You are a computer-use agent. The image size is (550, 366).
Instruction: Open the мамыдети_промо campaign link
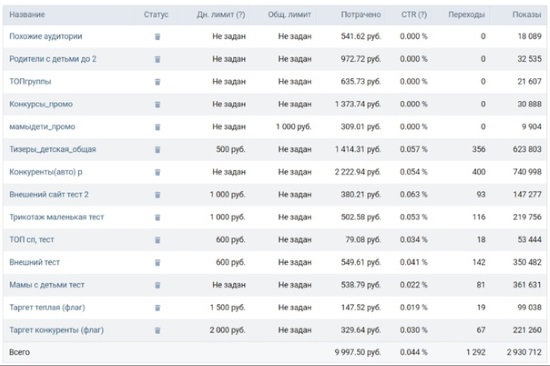pos(42,127)
